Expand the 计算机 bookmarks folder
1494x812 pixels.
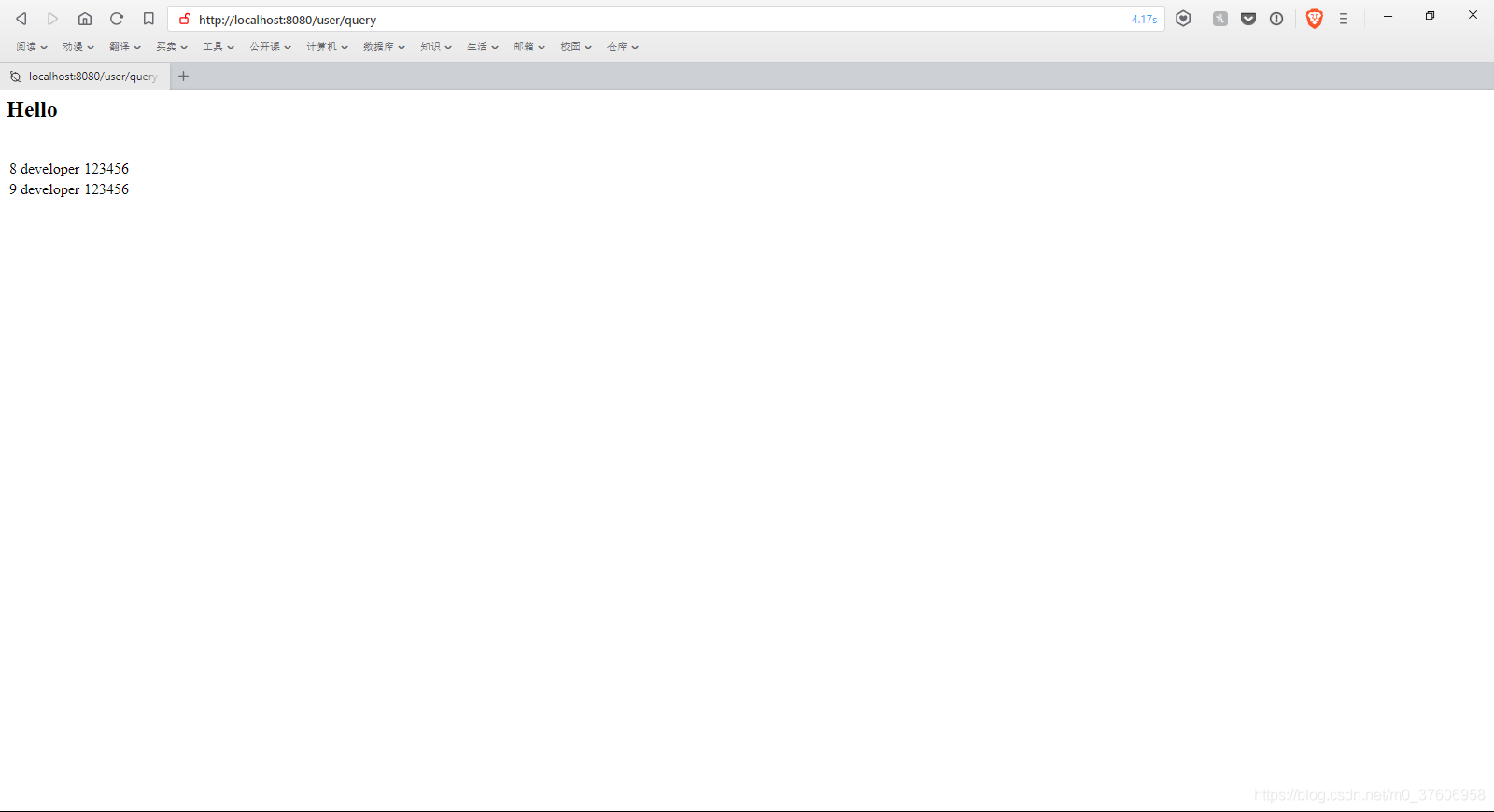click(x=327, y=47)
